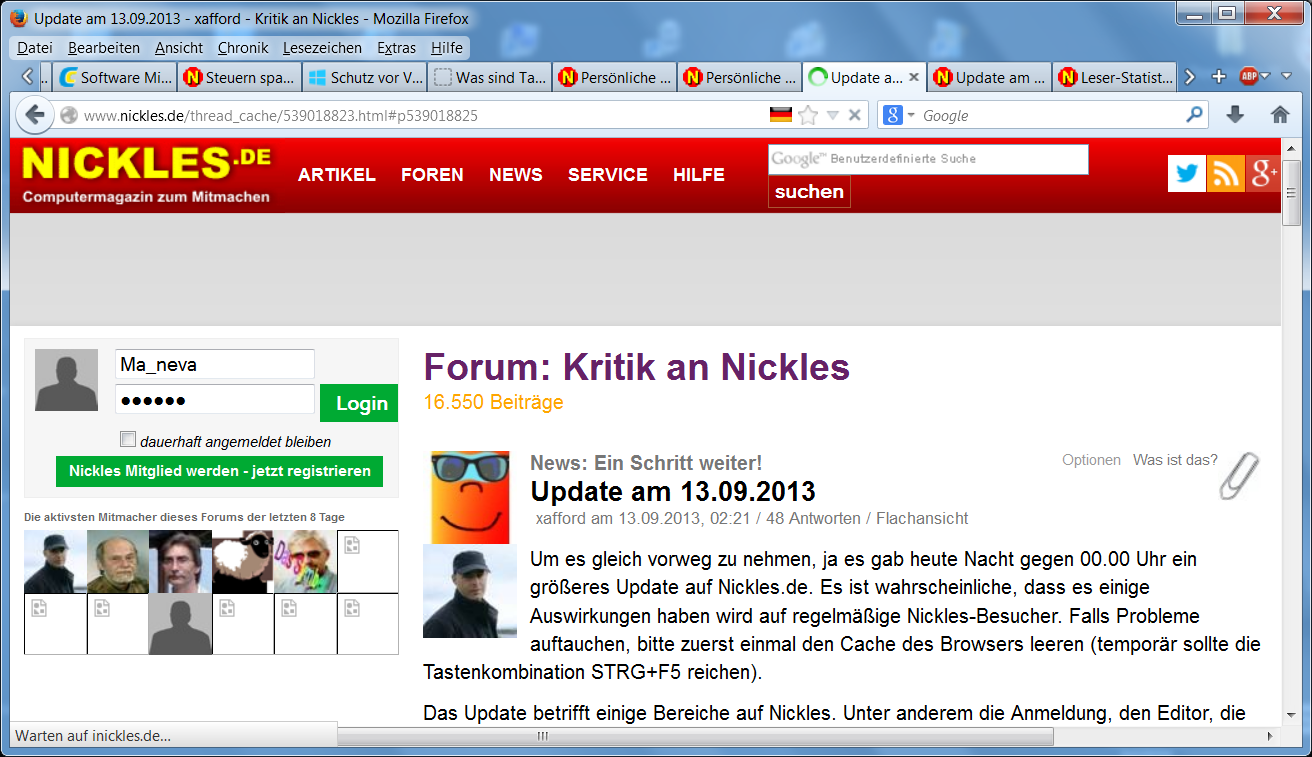
Task: Switch to the 'Steuern spa...' tab
Action: click(x=239, y=77)
